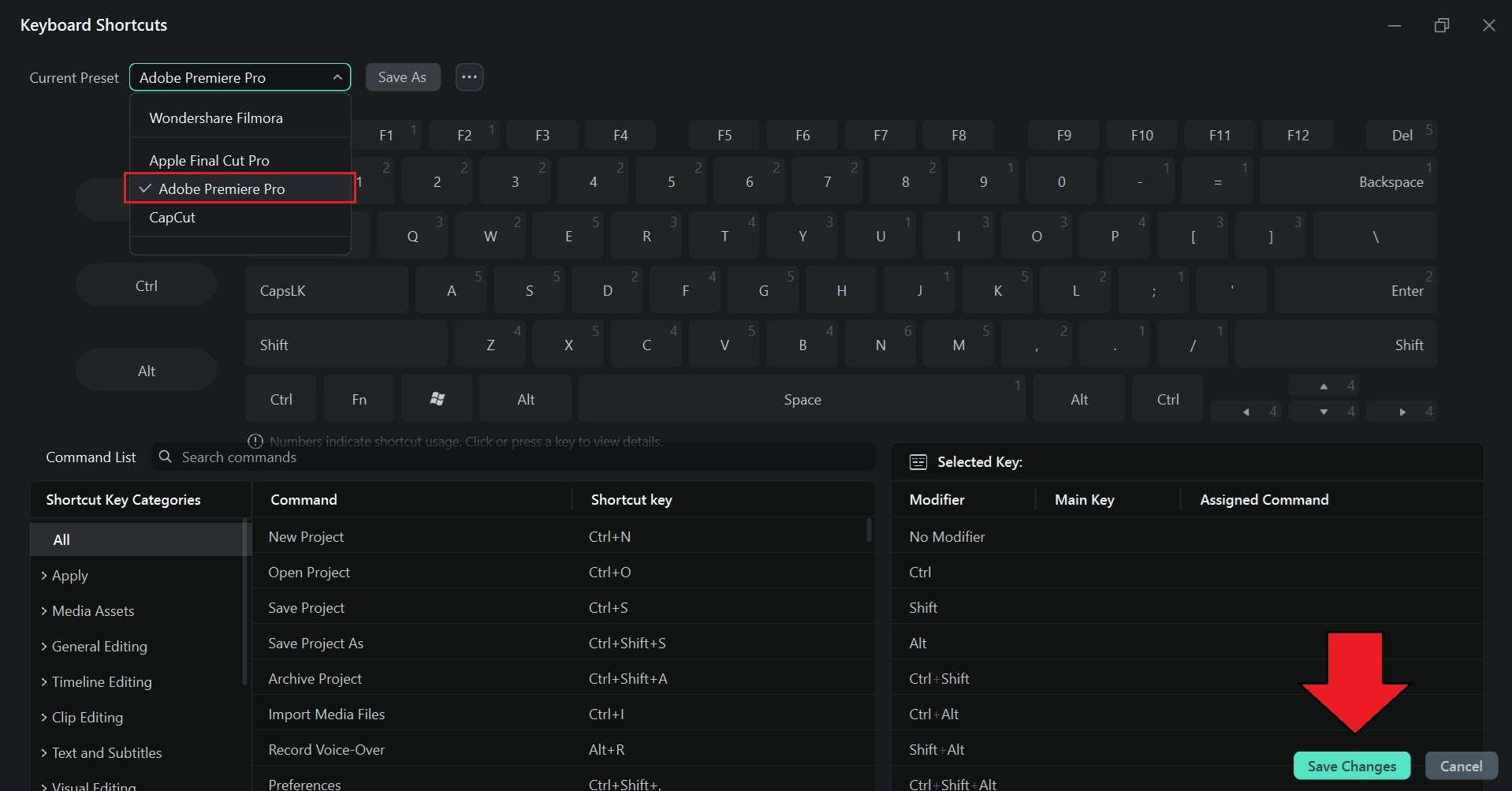Click the right Shift key on keyboard
The width and height of the screenshot is (1512, 791).
tap(1336, 345)
